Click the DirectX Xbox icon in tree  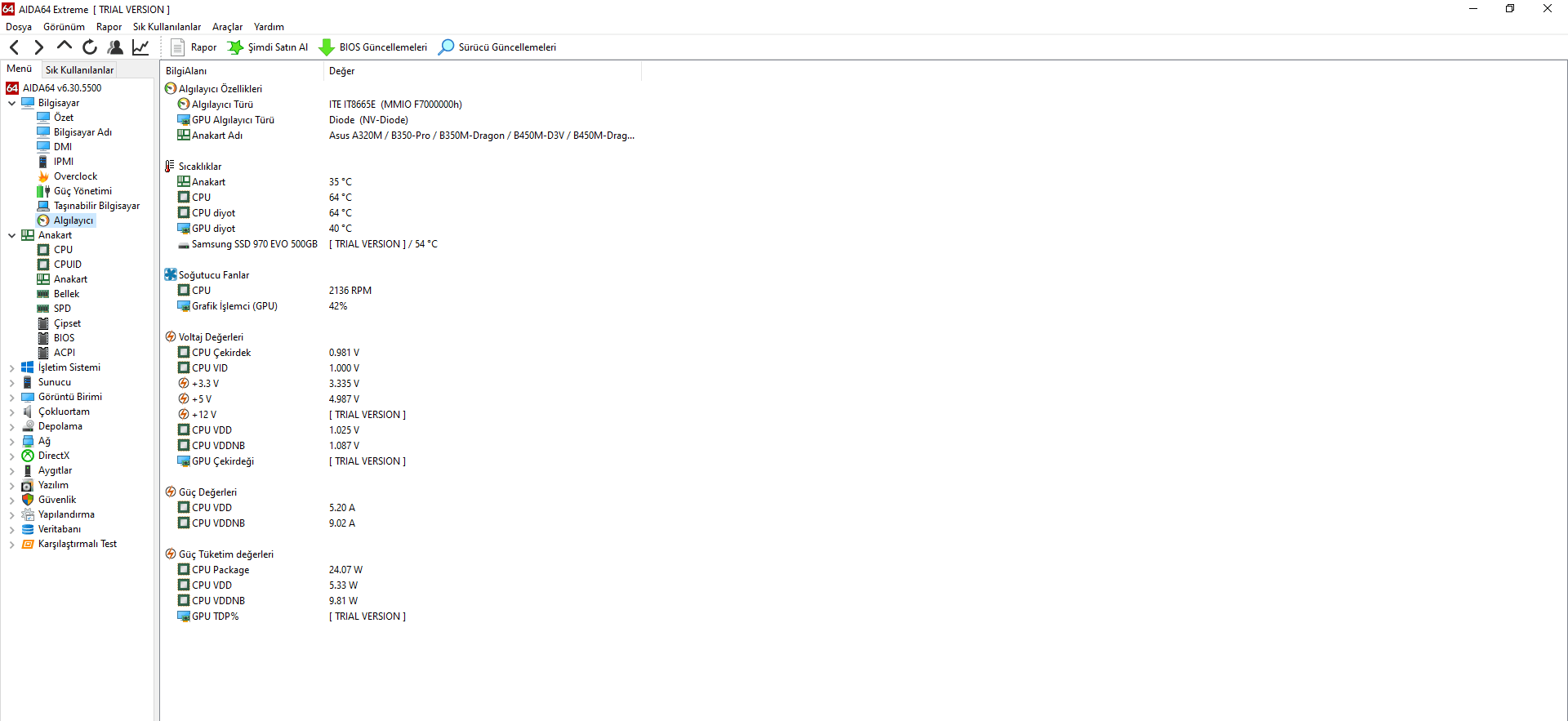pos(28,456)
